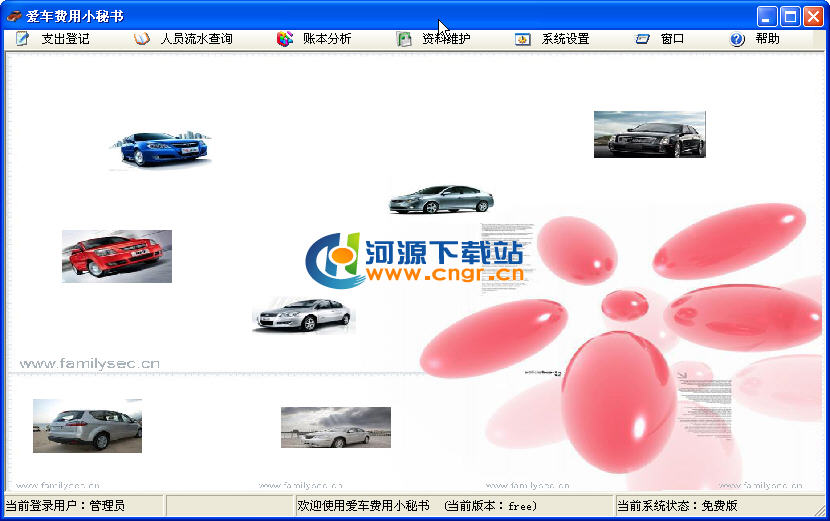Screen dimensions: 830x521
Task: Click status text (当前版本：free)
Action: pyautogui.click(x=491, y=506)
